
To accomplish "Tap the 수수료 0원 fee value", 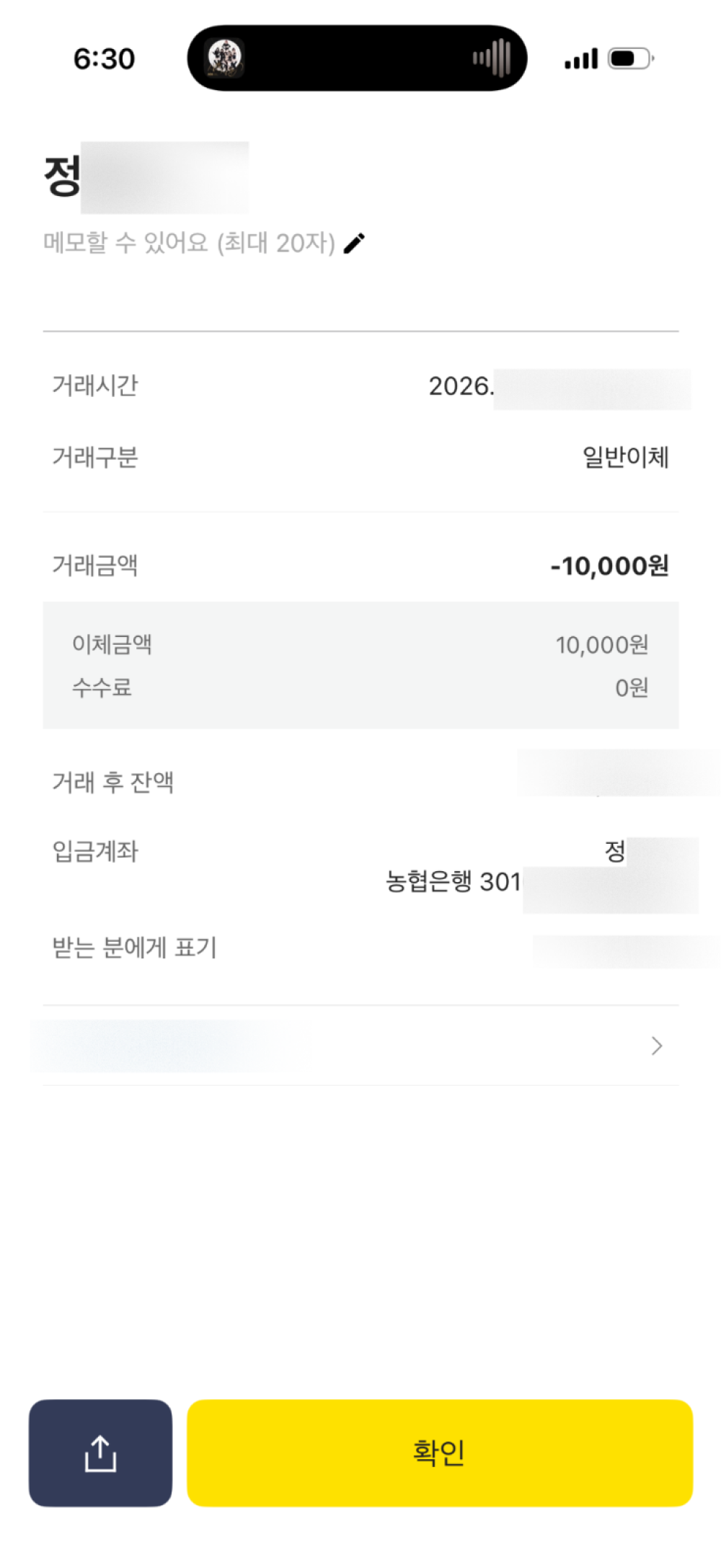I will point(631,687).
